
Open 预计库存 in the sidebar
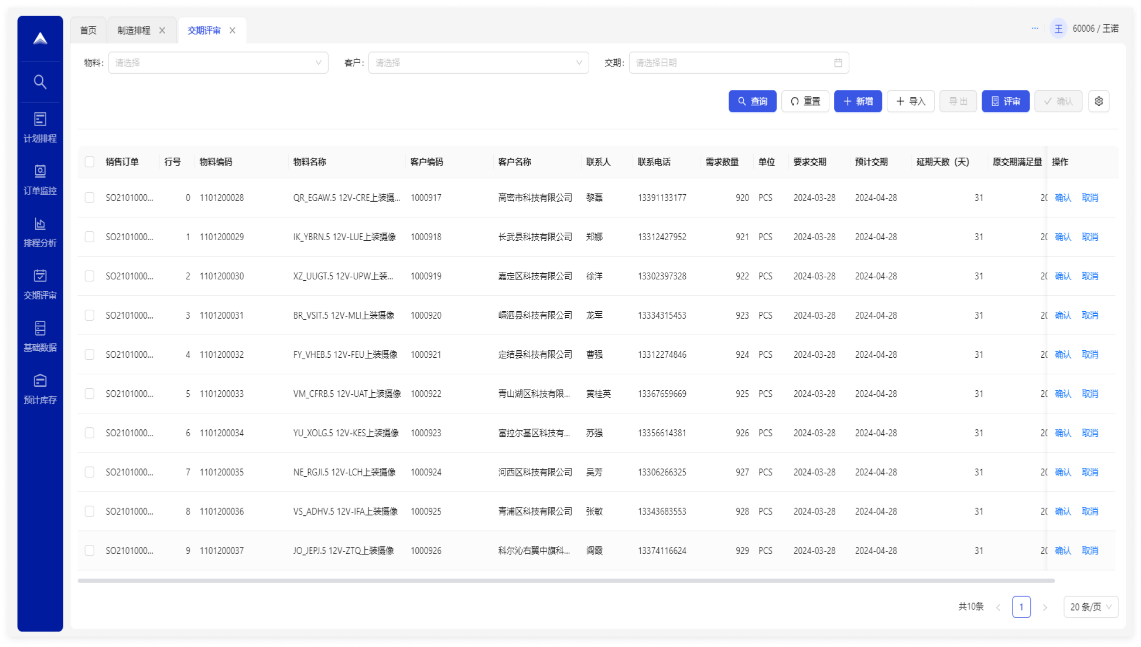click(40, 389)
